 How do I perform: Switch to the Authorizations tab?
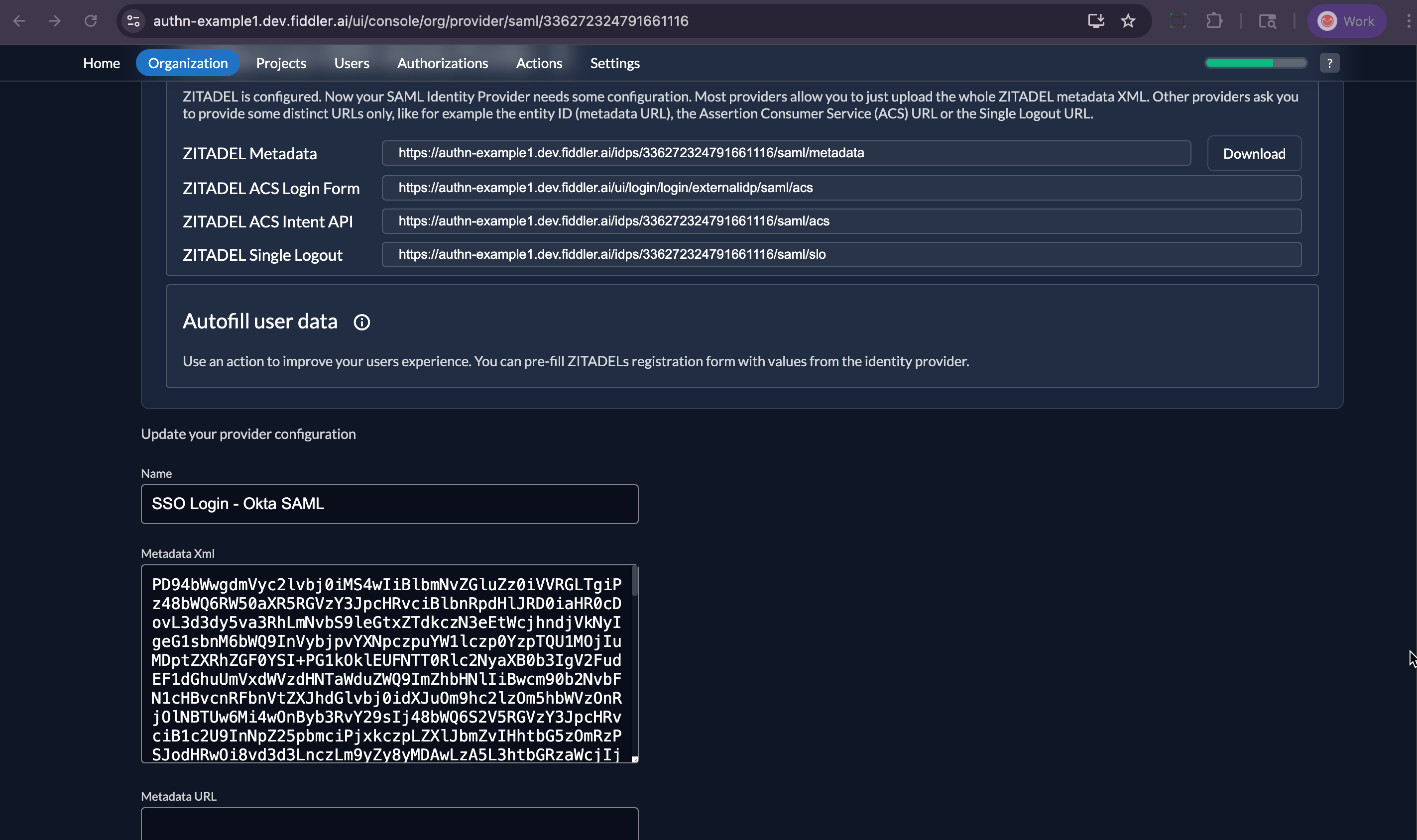(x=442, y=63)
